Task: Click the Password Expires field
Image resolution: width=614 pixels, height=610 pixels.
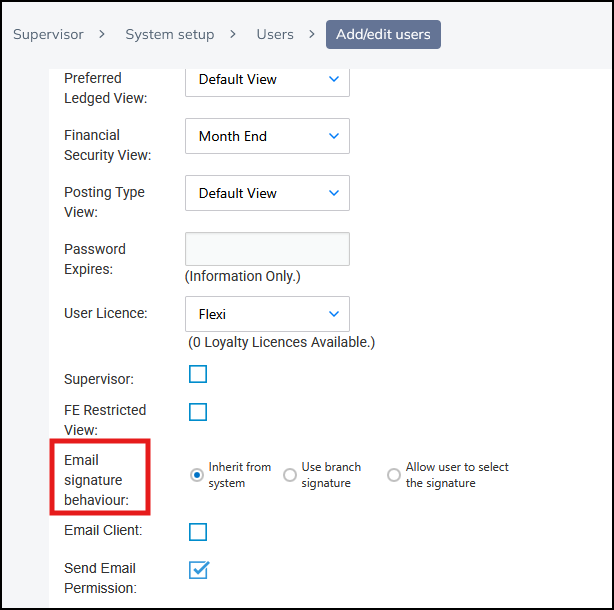Action: pyautogui.click(x=267, y=249)
